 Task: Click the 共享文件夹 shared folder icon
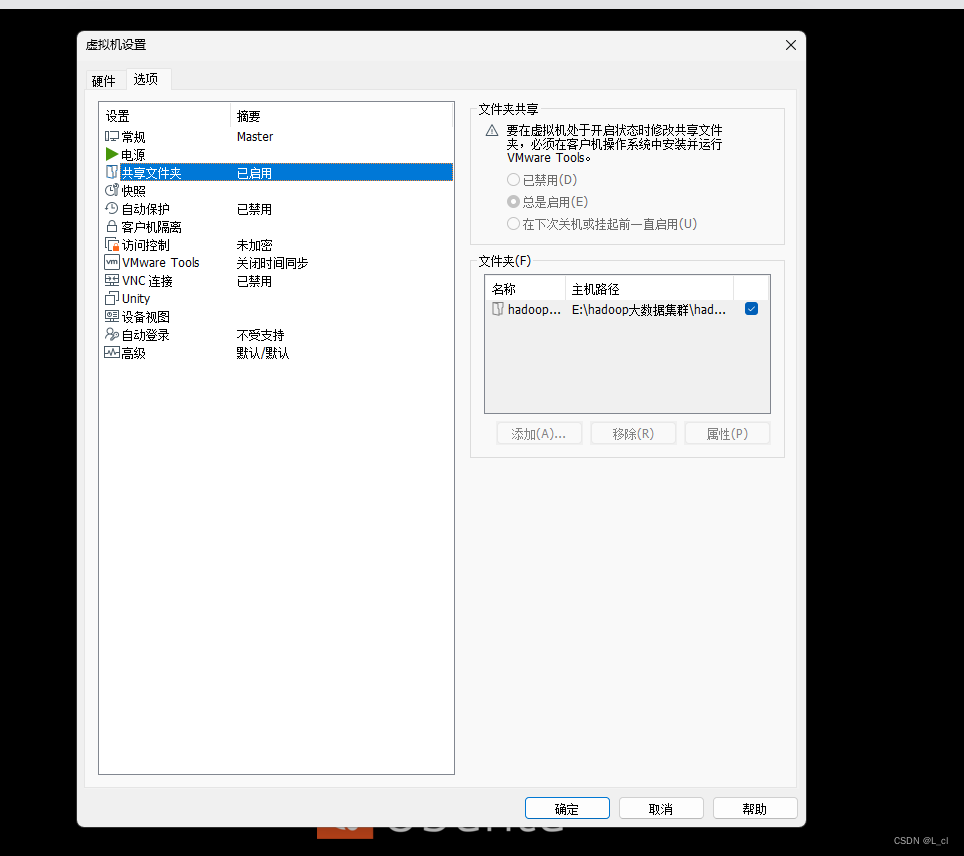pos(111,172)
